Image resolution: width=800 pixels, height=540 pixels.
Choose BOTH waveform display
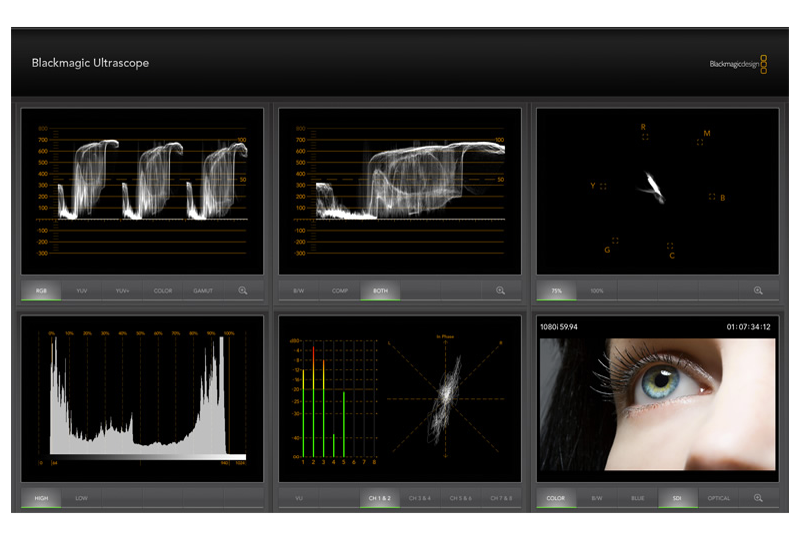click(x=381, y=291)
